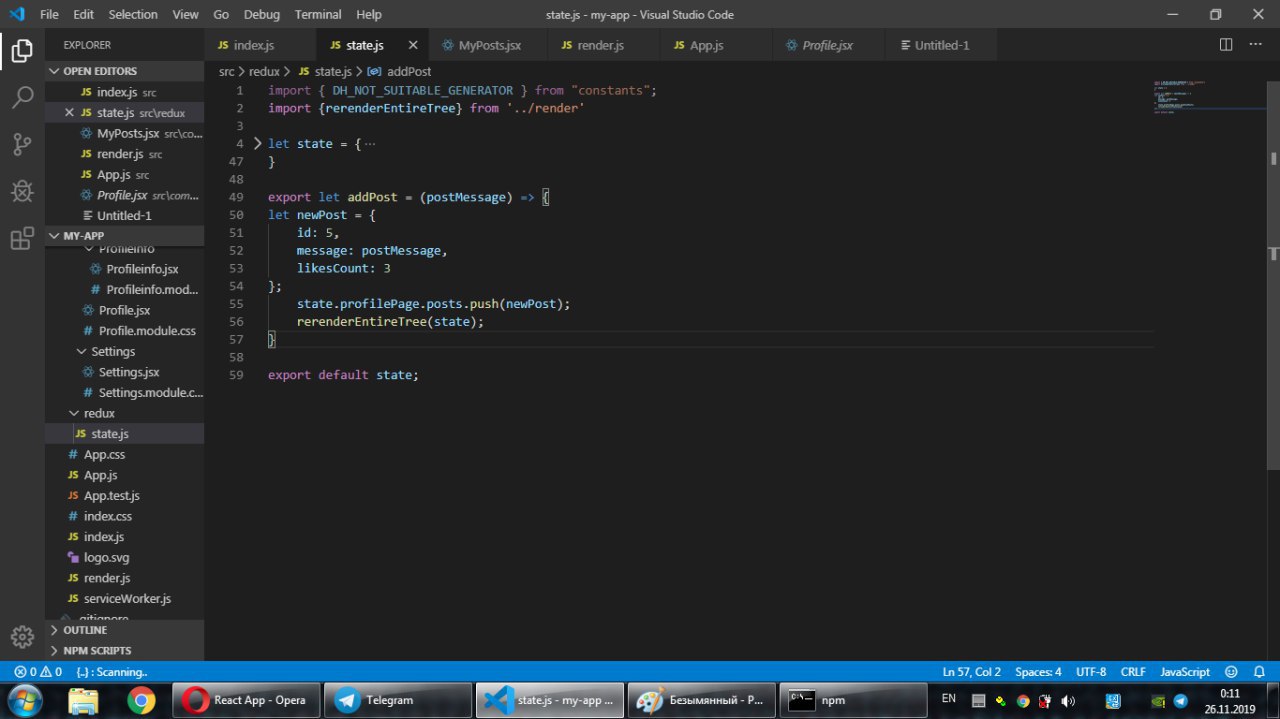Open the Terminal menu
The height and width of the screenshot is (719, 1280).
tap(318, 15)
